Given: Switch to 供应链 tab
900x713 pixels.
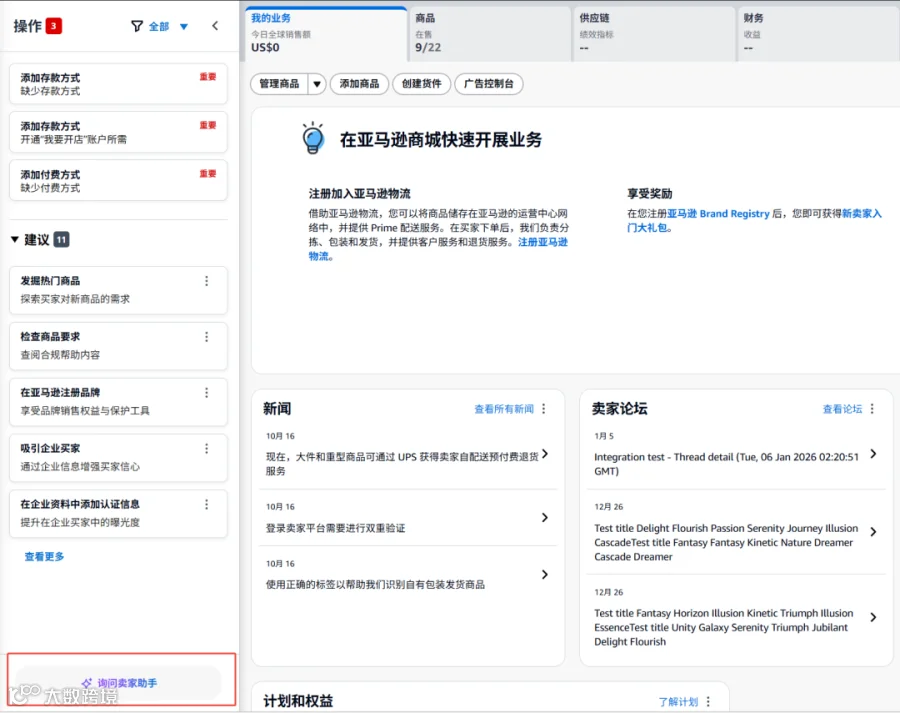Looking at the screenshot, I should point(654,33).
